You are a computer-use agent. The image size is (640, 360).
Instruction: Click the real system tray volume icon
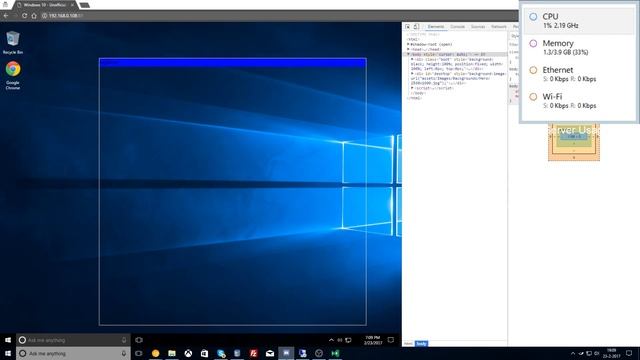tap(596, 353)
